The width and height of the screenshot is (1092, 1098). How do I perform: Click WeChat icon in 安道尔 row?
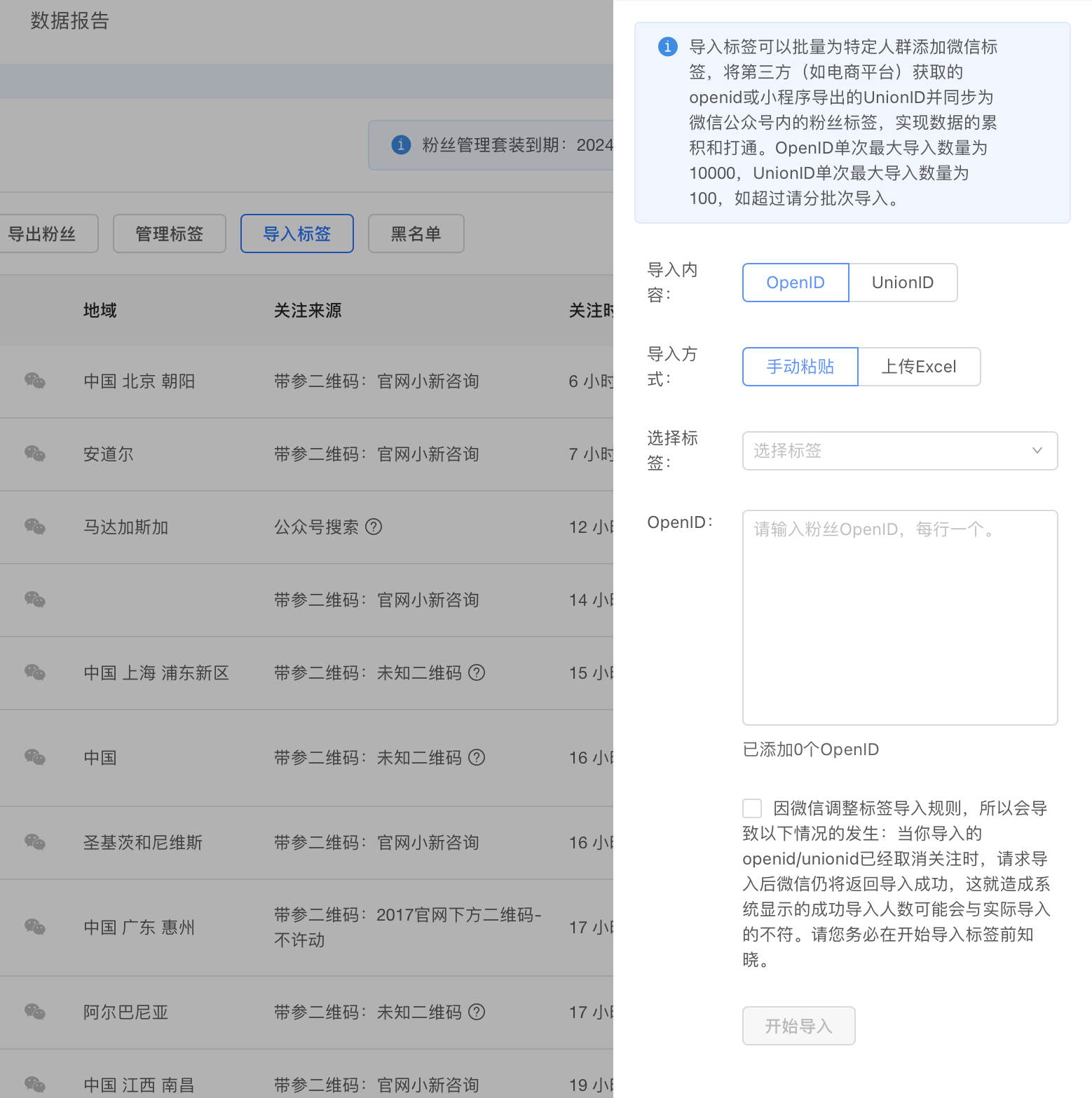click(35, 454)
